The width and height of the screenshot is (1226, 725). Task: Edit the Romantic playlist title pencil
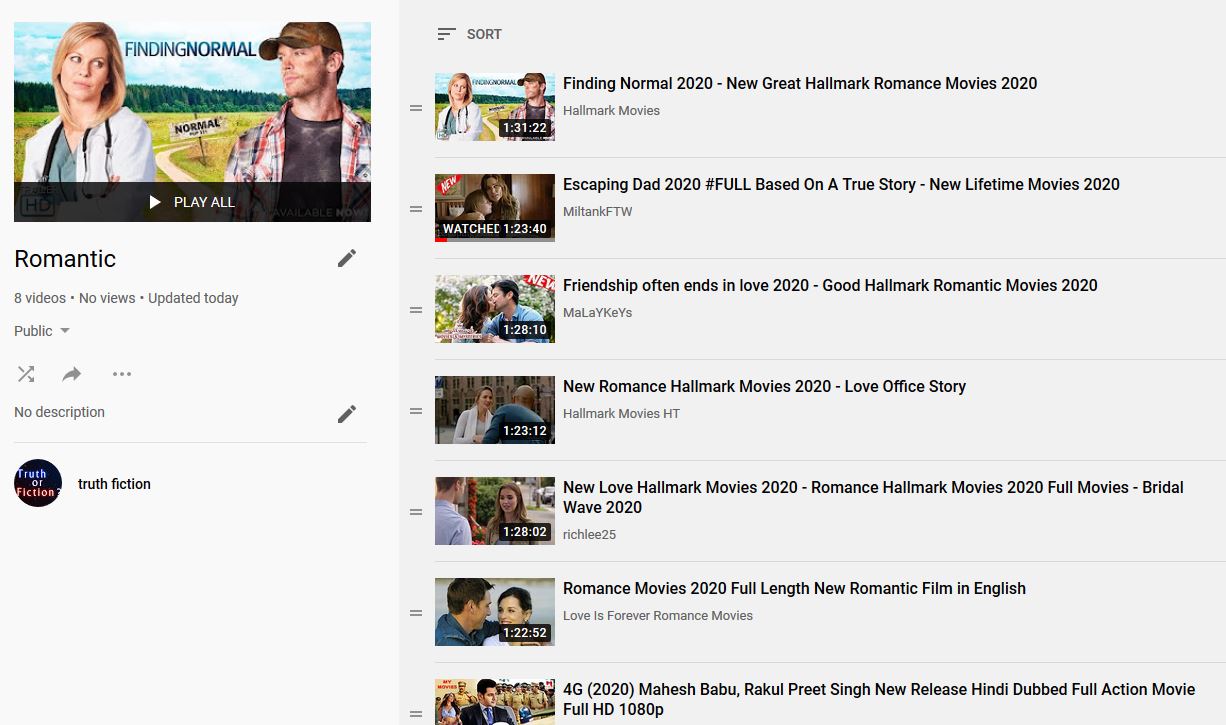[x=347, y=258]
